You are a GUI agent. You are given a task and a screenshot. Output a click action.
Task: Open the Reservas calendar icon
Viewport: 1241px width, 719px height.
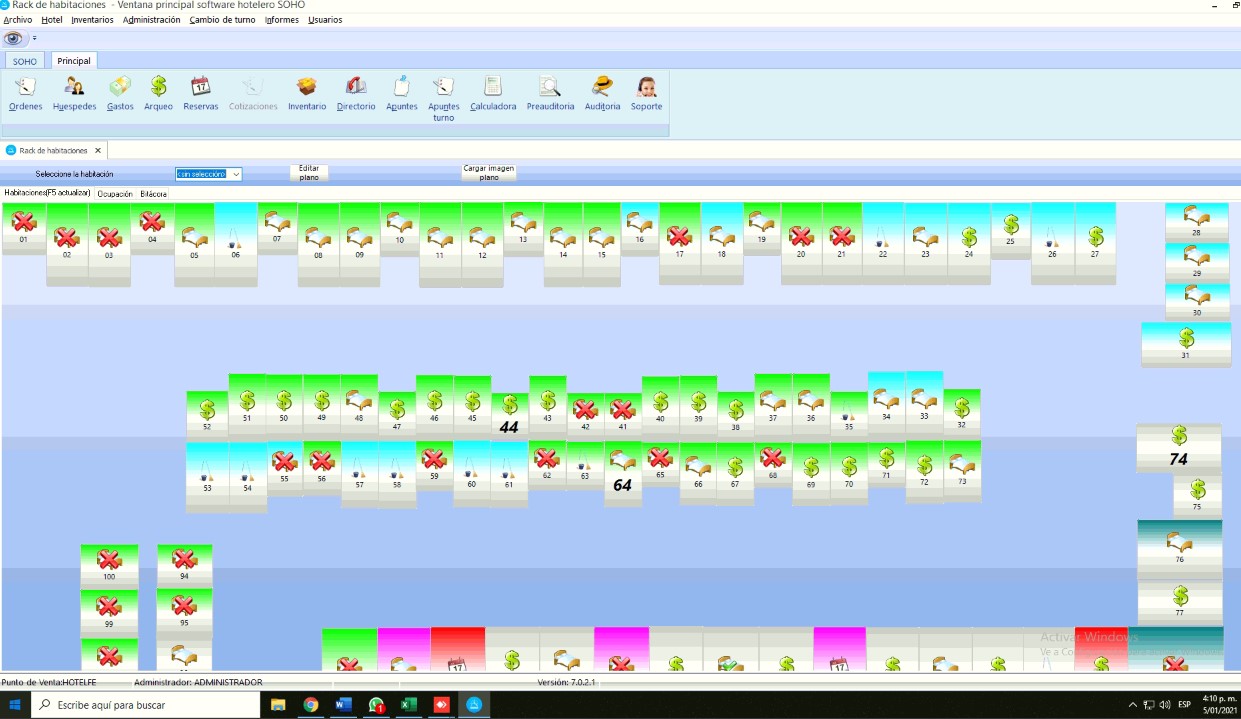coord(200,93)
